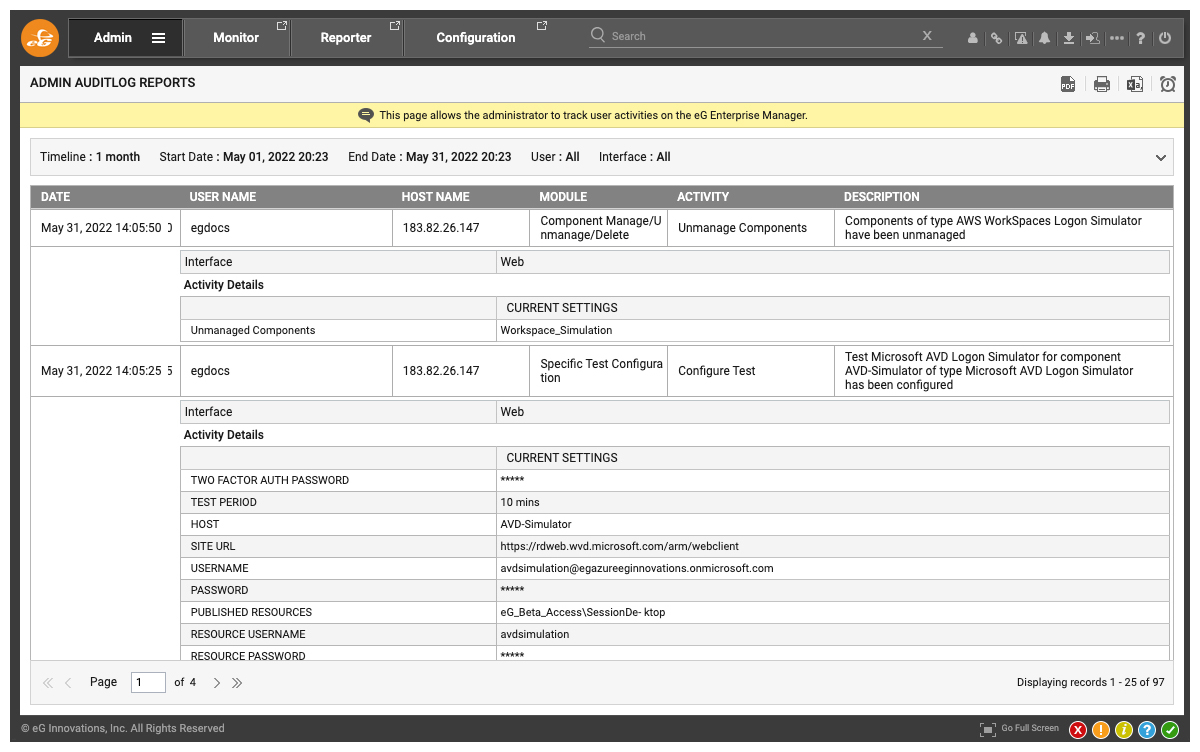Open the notifications bell icon

tap(1045, 38)
